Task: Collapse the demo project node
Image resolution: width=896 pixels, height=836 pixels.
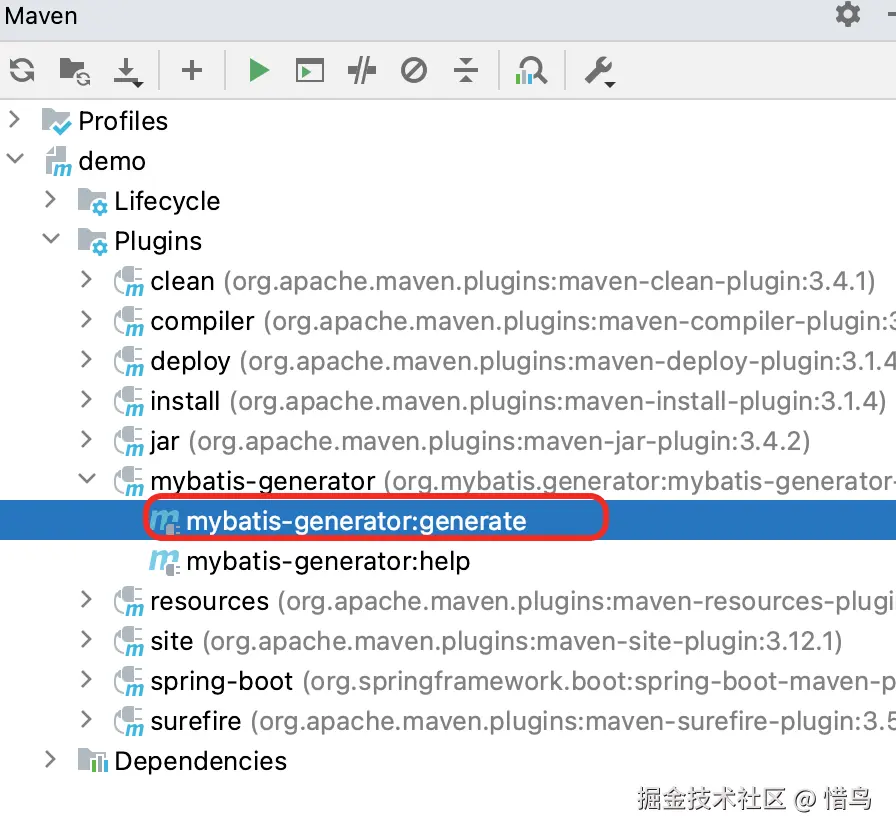Action: pyautogui.click(x=15, y=159)
